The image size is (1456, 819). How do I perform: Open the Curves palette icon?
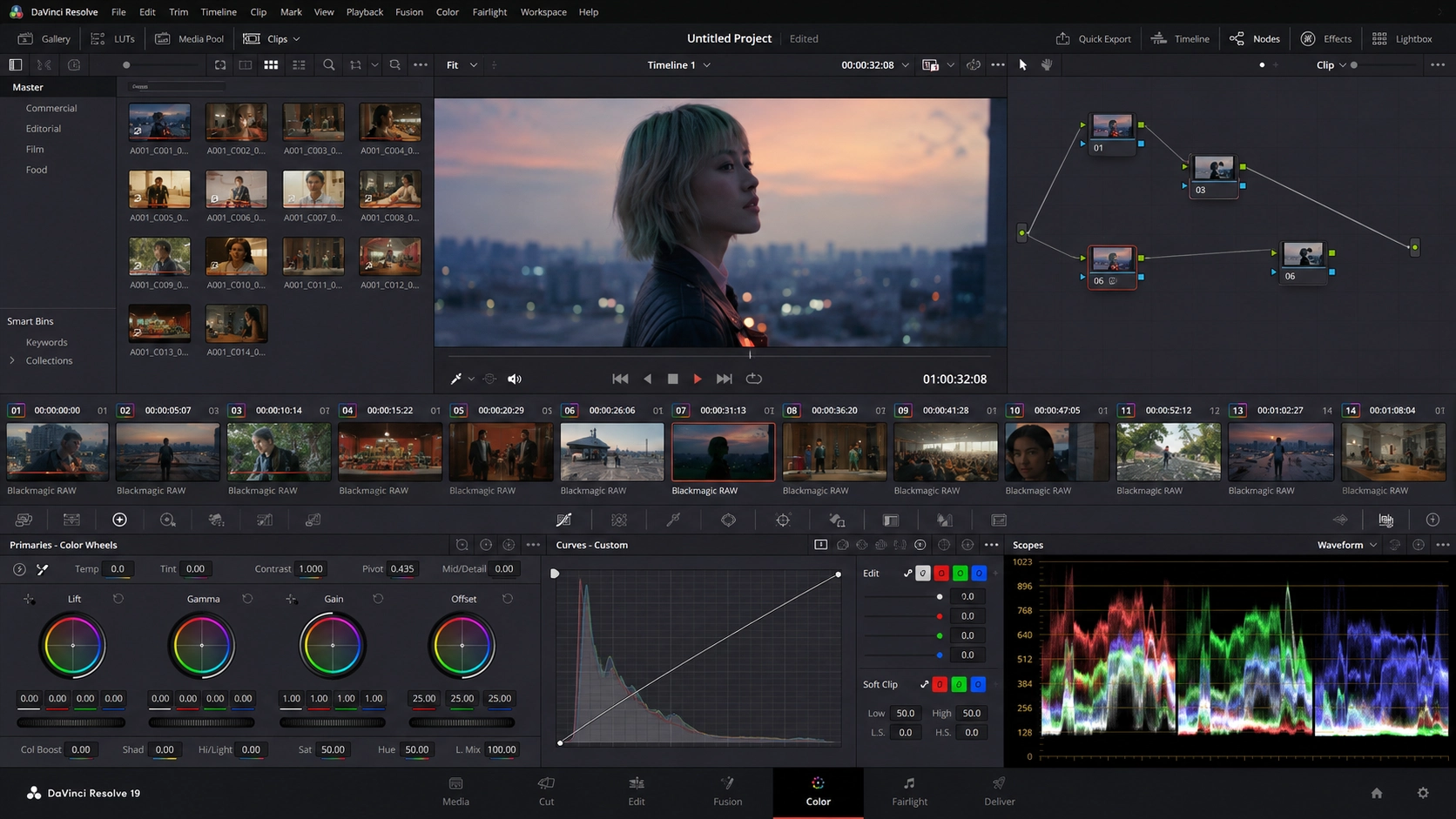pyautogui.click(x=564, y=520)
